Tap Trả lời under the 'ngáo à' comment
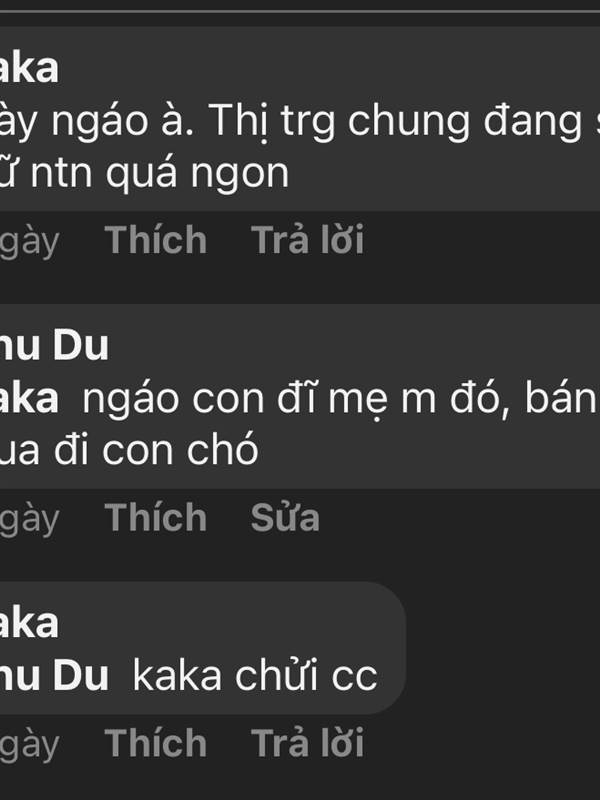This screenshot has width=600, height=800. (x=307, y=239)
